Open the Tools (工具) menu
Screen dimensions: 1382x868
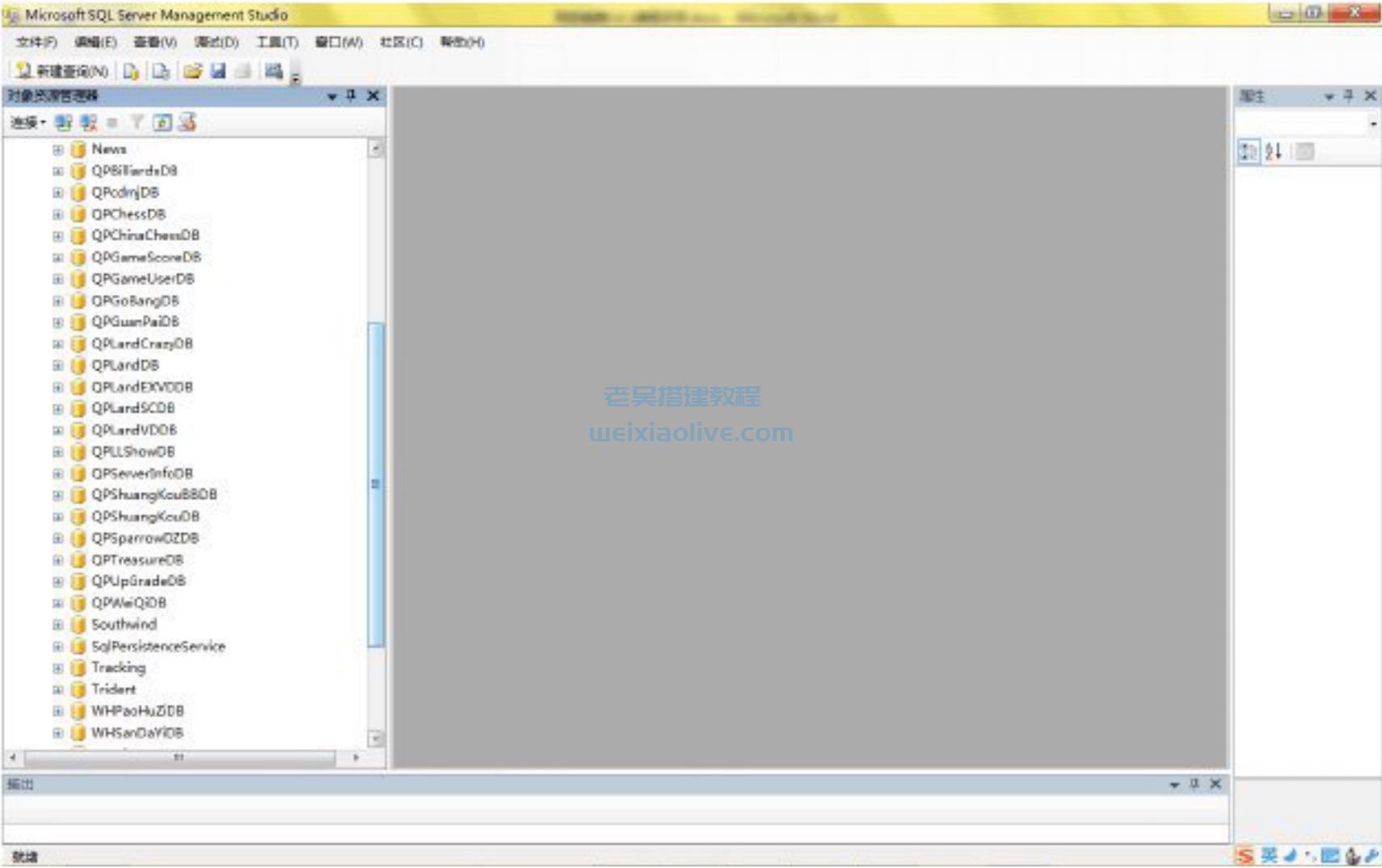277,42
